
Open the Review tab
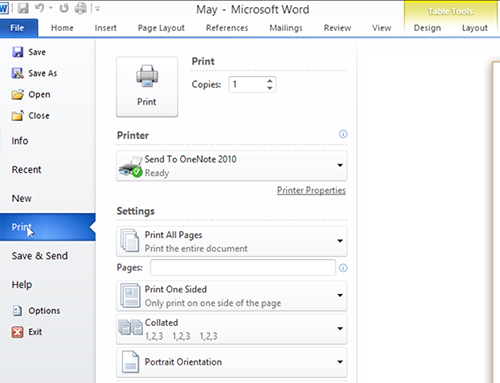coord(337,28)
